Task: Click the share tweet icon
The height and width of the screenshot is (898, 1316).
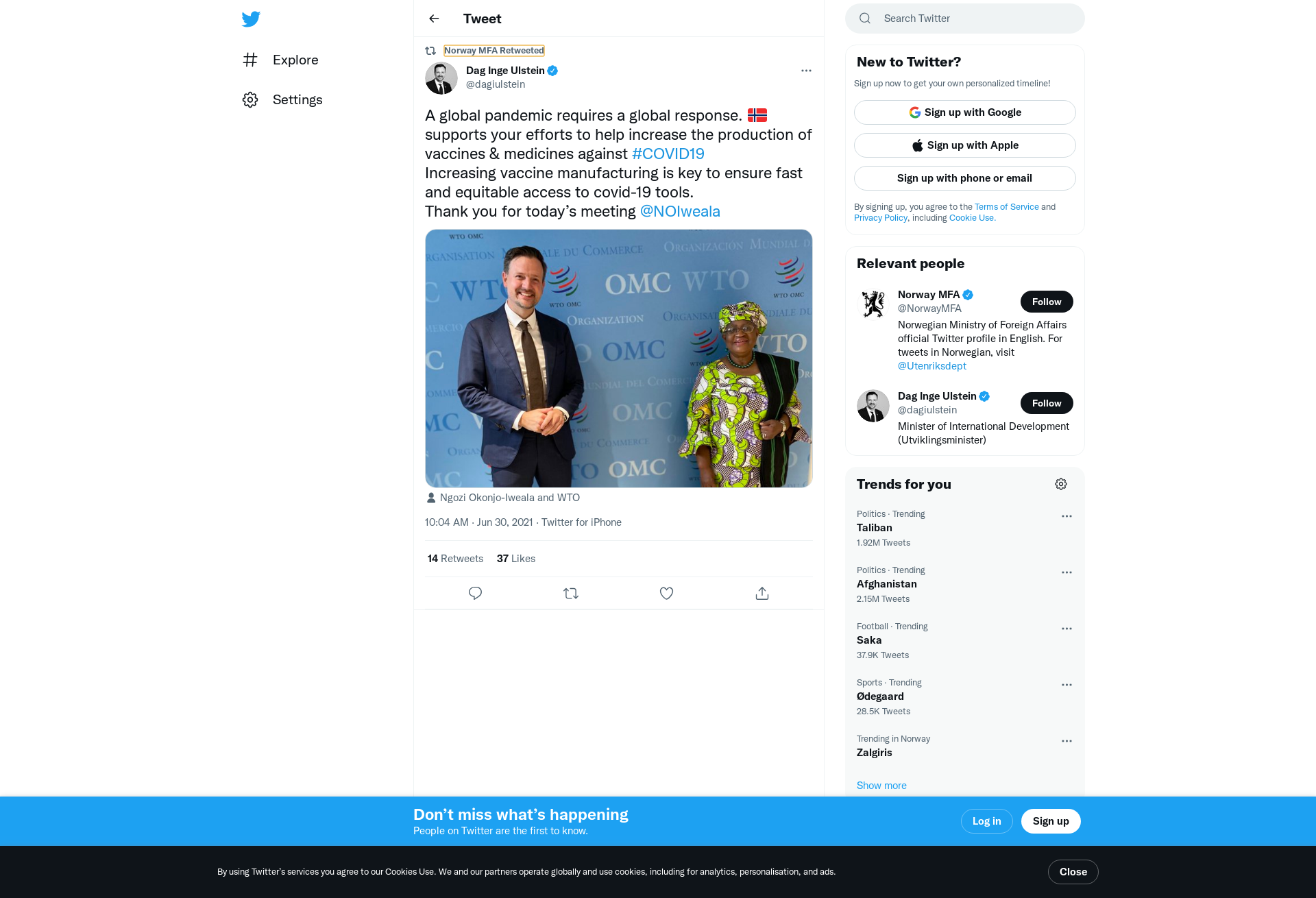Action: click(x=762, y=594)
